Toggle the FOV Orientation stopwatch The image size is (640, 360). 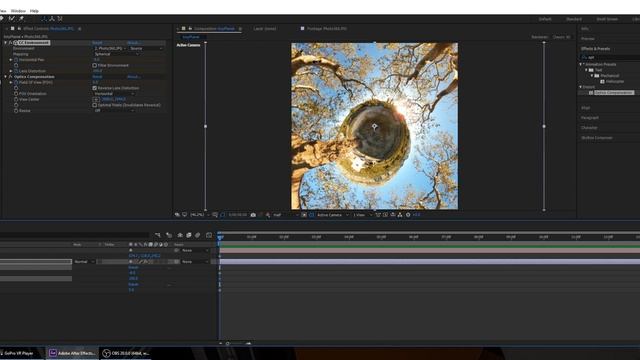[16, 93]
